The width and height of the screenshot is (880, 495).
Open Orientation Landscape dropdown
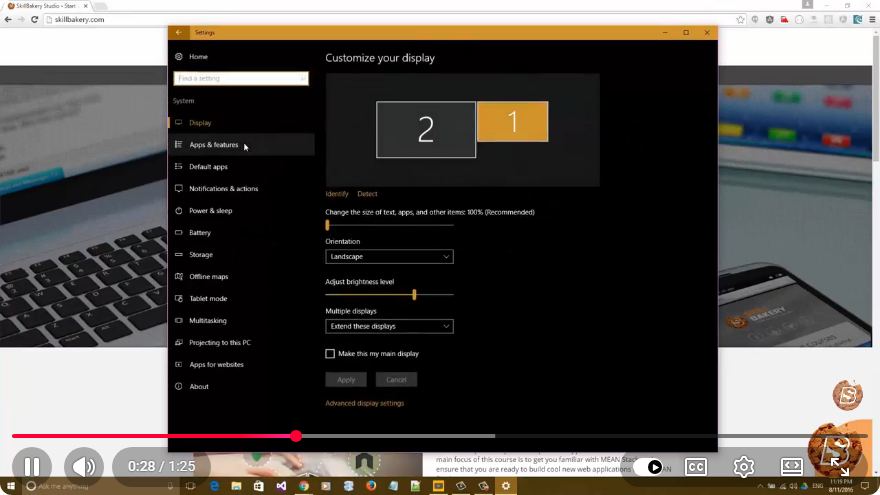[x=389, y=256]
